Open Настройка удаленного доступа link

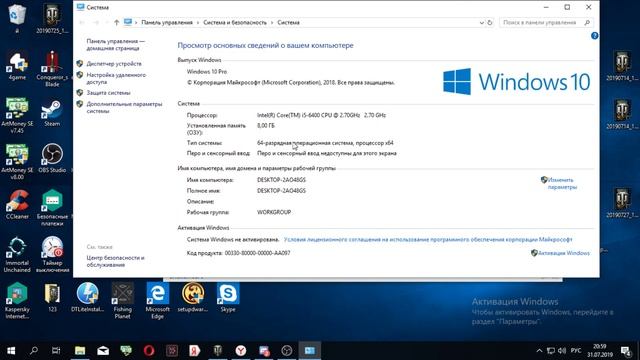(116, 78)
